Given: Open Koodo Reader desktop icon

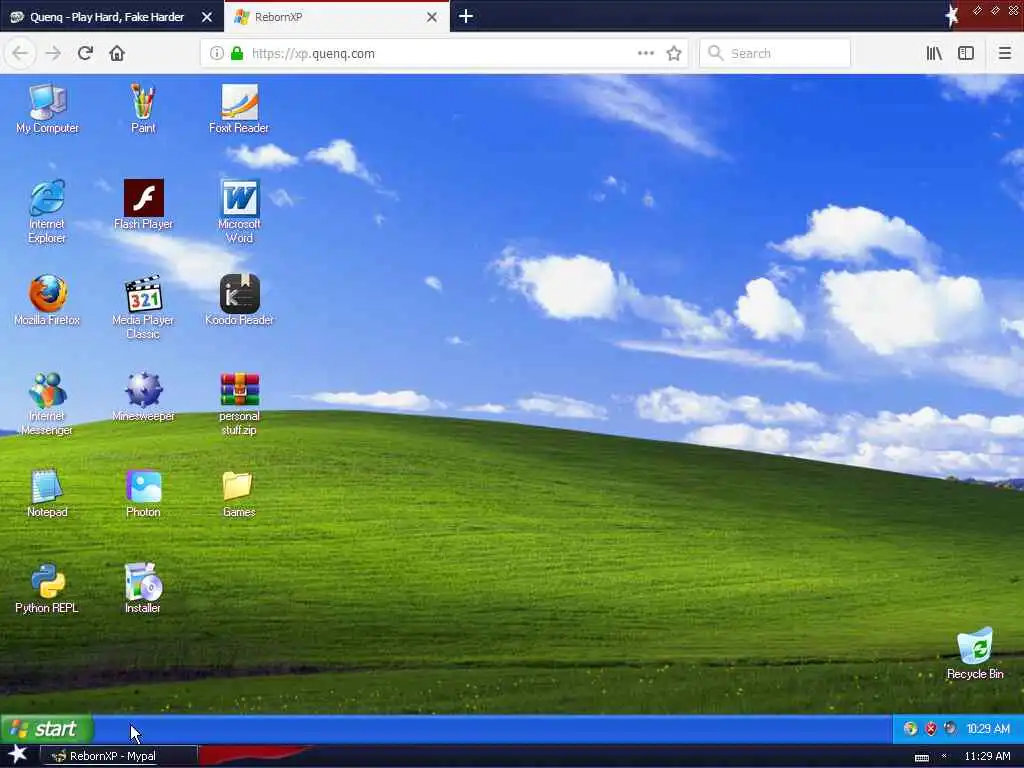Looking at the screenshot, I should 239,301.
